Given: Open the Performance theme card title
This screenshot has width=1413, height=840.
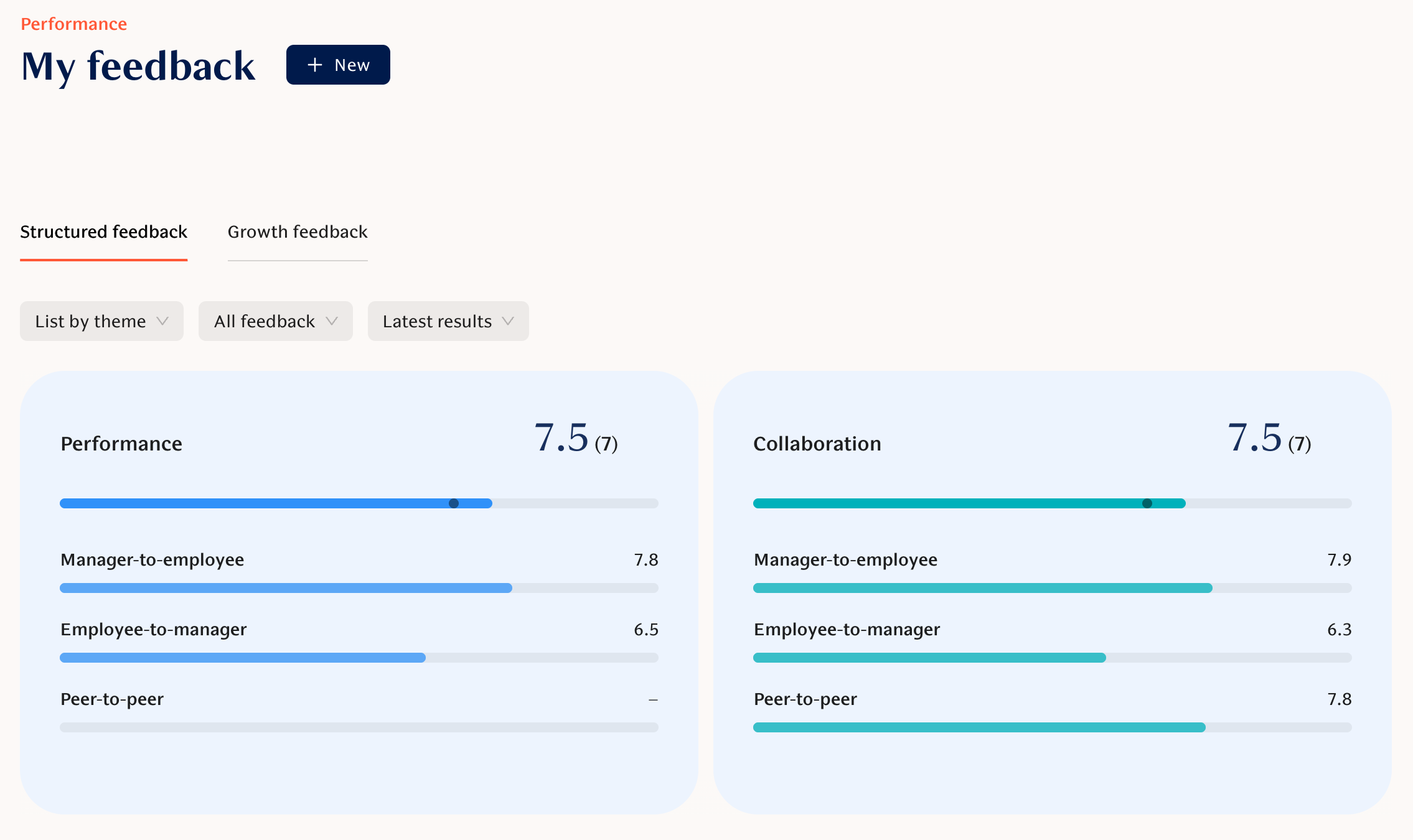Looking at the screenshot, I should (x=121, y=444).
